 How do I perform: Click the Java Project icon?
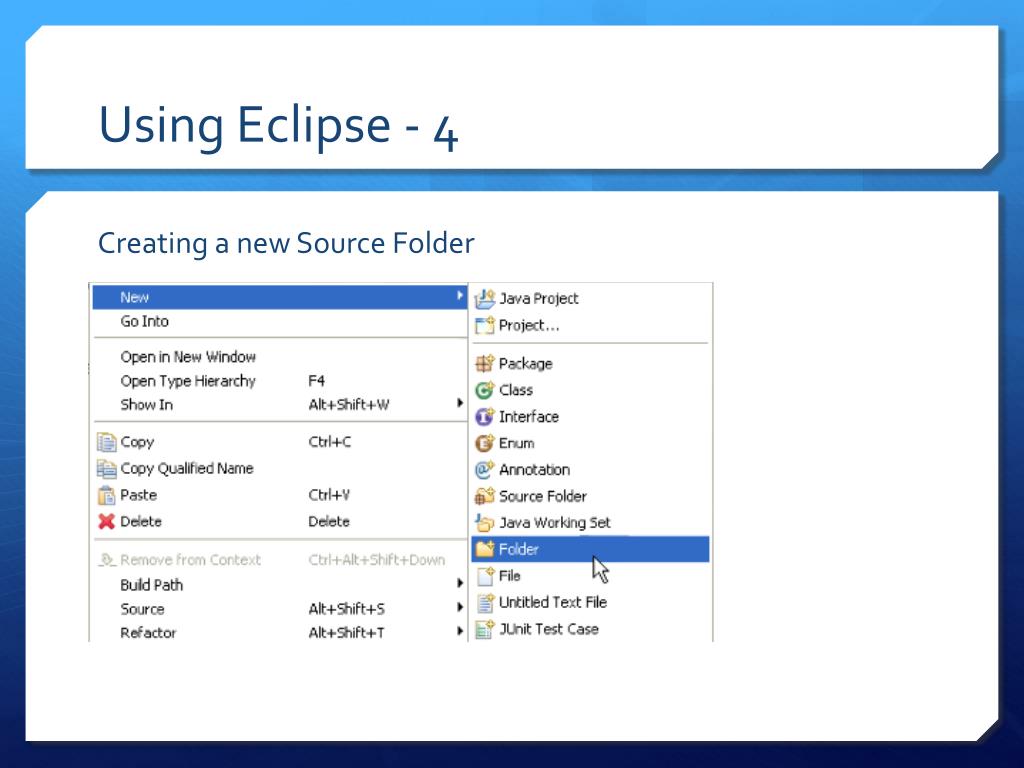click(x=485, y=298)
